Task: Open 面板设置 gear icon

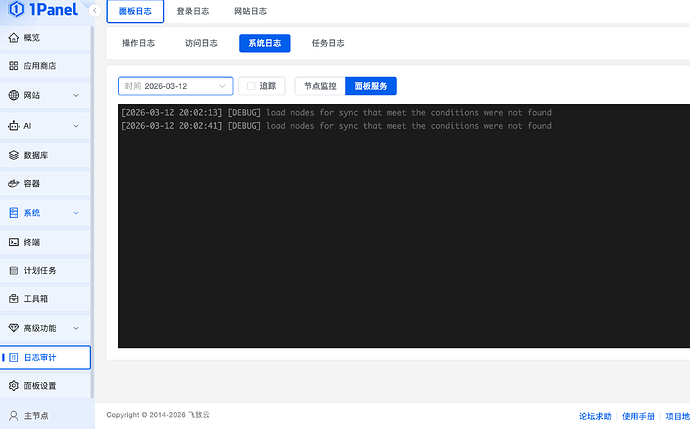Action: [x=13, y=386]
